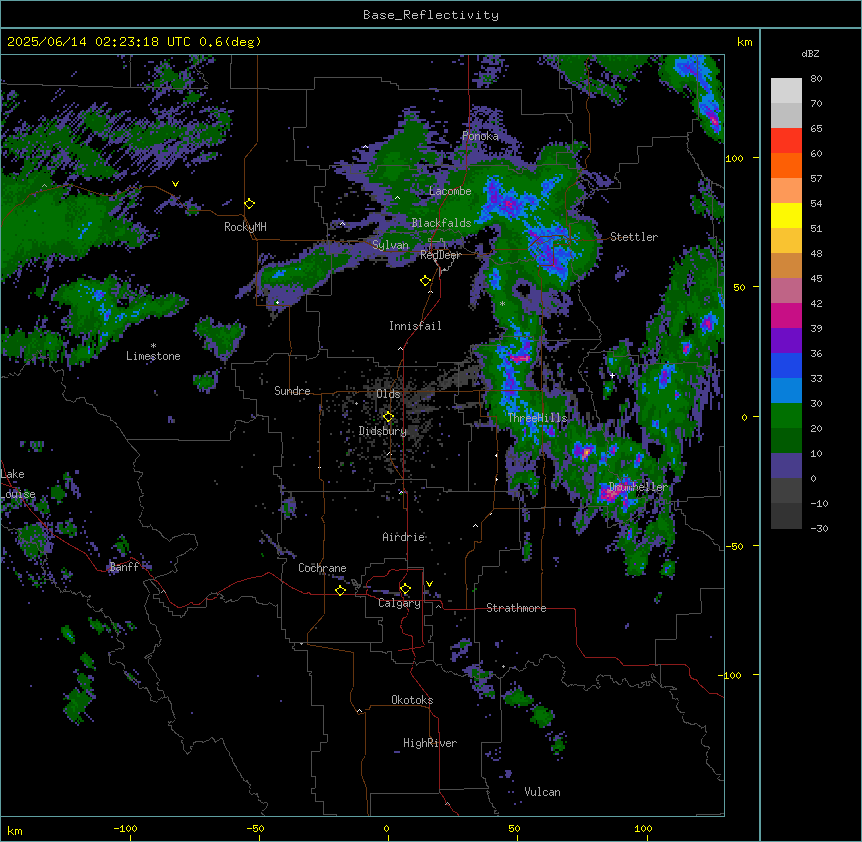862x842 pixels.
Task: Select the Sundre town label
Action: (x=292, y=391)
